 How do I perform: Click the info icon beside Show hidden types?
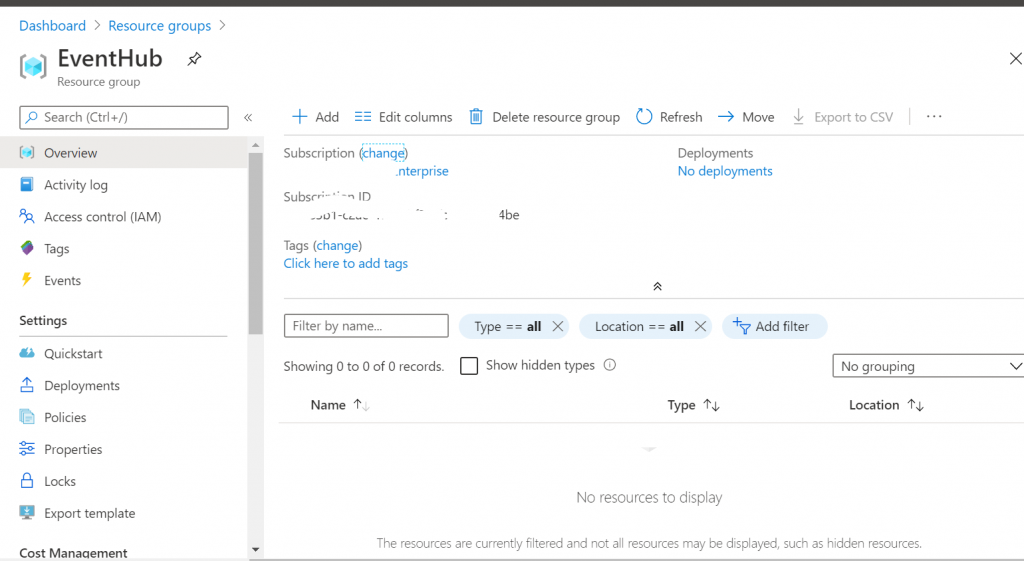[x=609, y=365]
